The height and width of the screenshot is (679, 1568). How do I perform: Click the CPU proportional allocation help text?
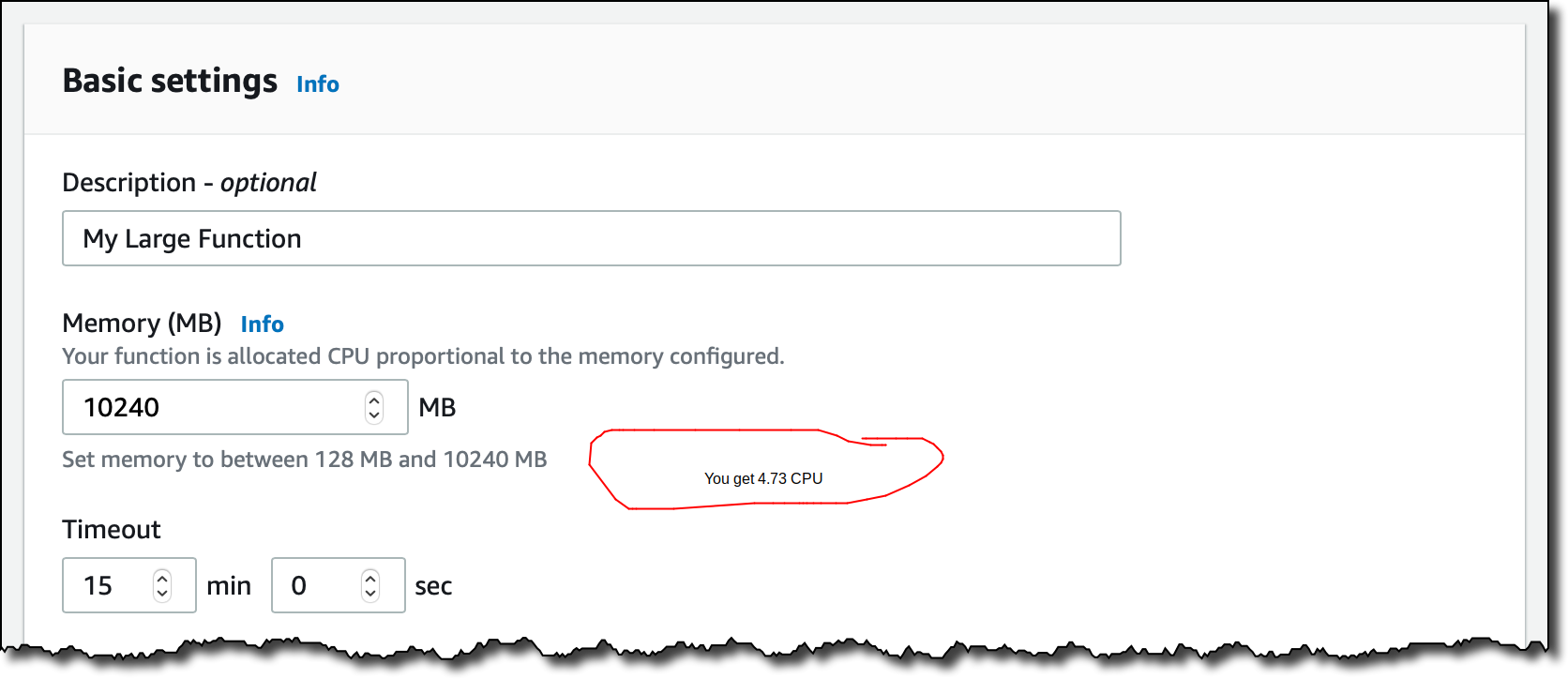tap(423, 356)
